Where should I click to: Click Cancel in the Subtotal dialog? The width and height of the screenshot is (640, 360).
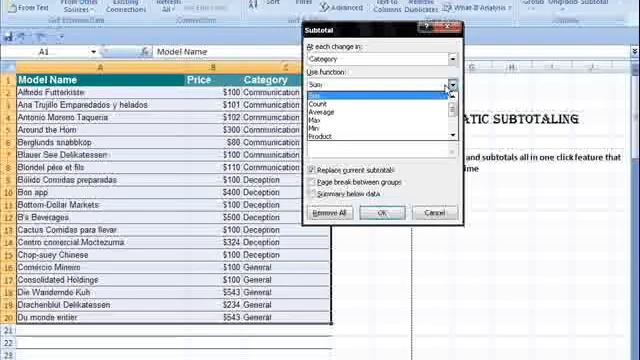pos(435,213)
